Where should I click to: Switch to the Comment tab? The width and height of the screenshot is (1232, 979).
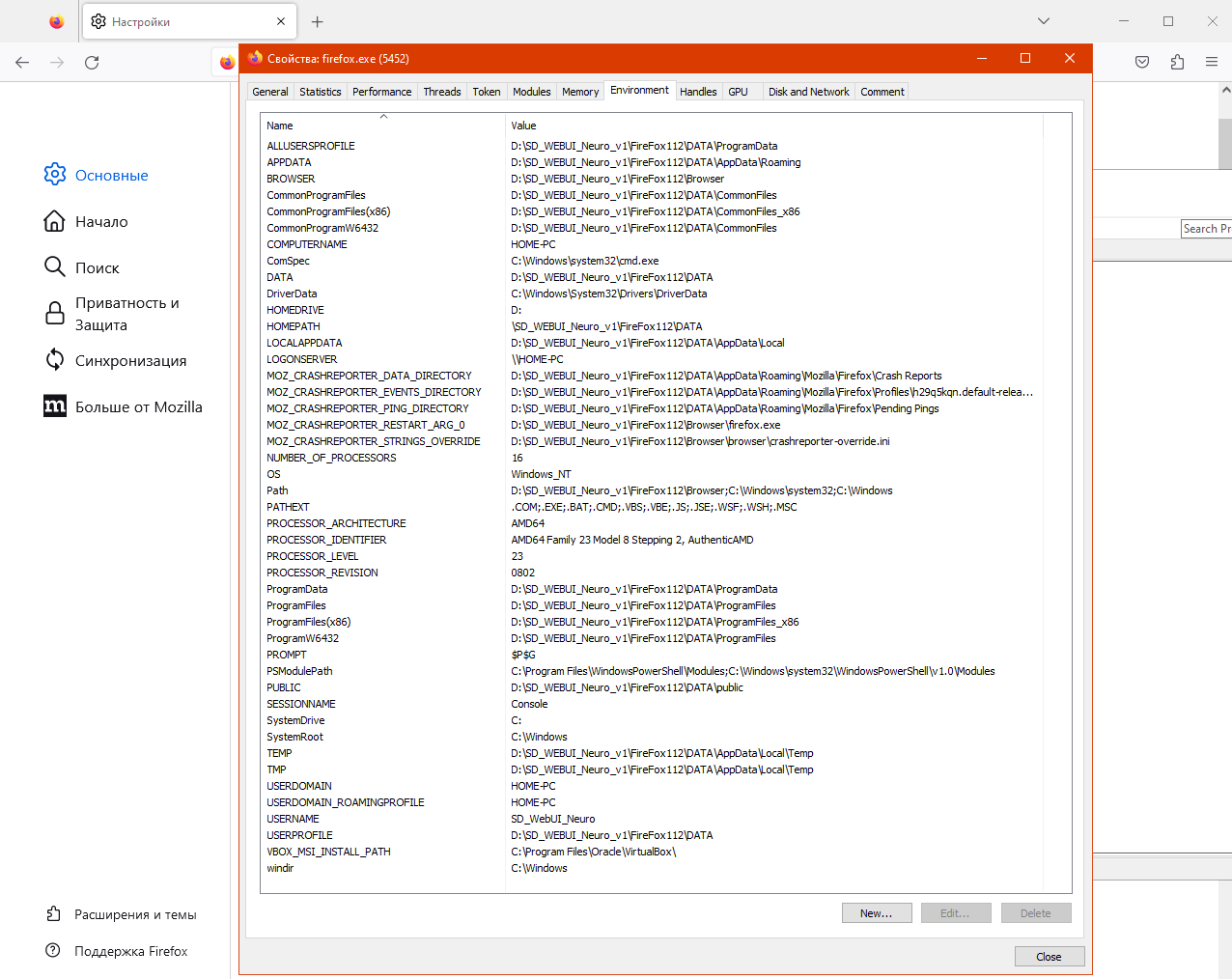(x=882, y=92)
